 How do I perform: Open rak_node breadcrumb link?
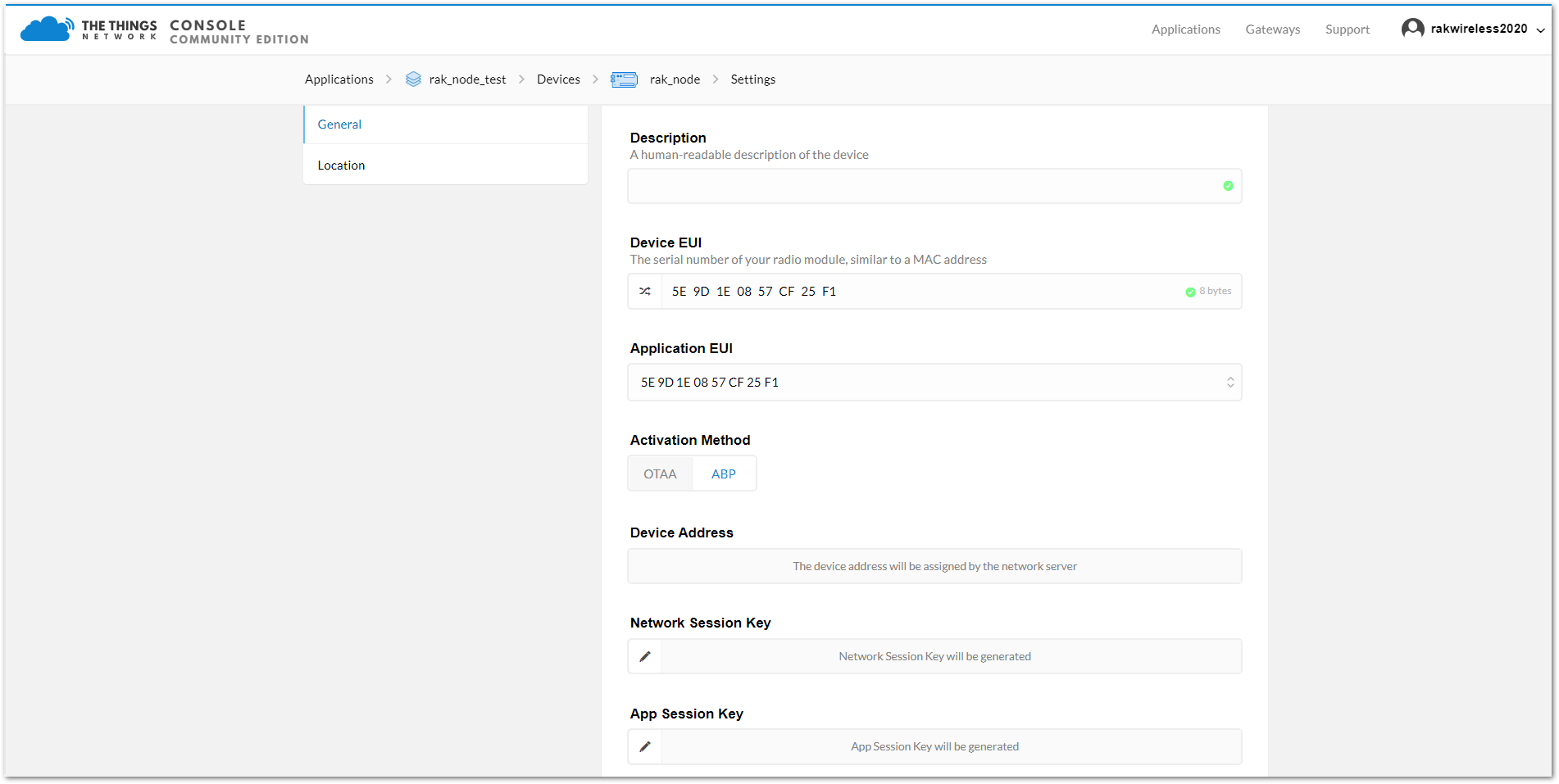point(675,79)
